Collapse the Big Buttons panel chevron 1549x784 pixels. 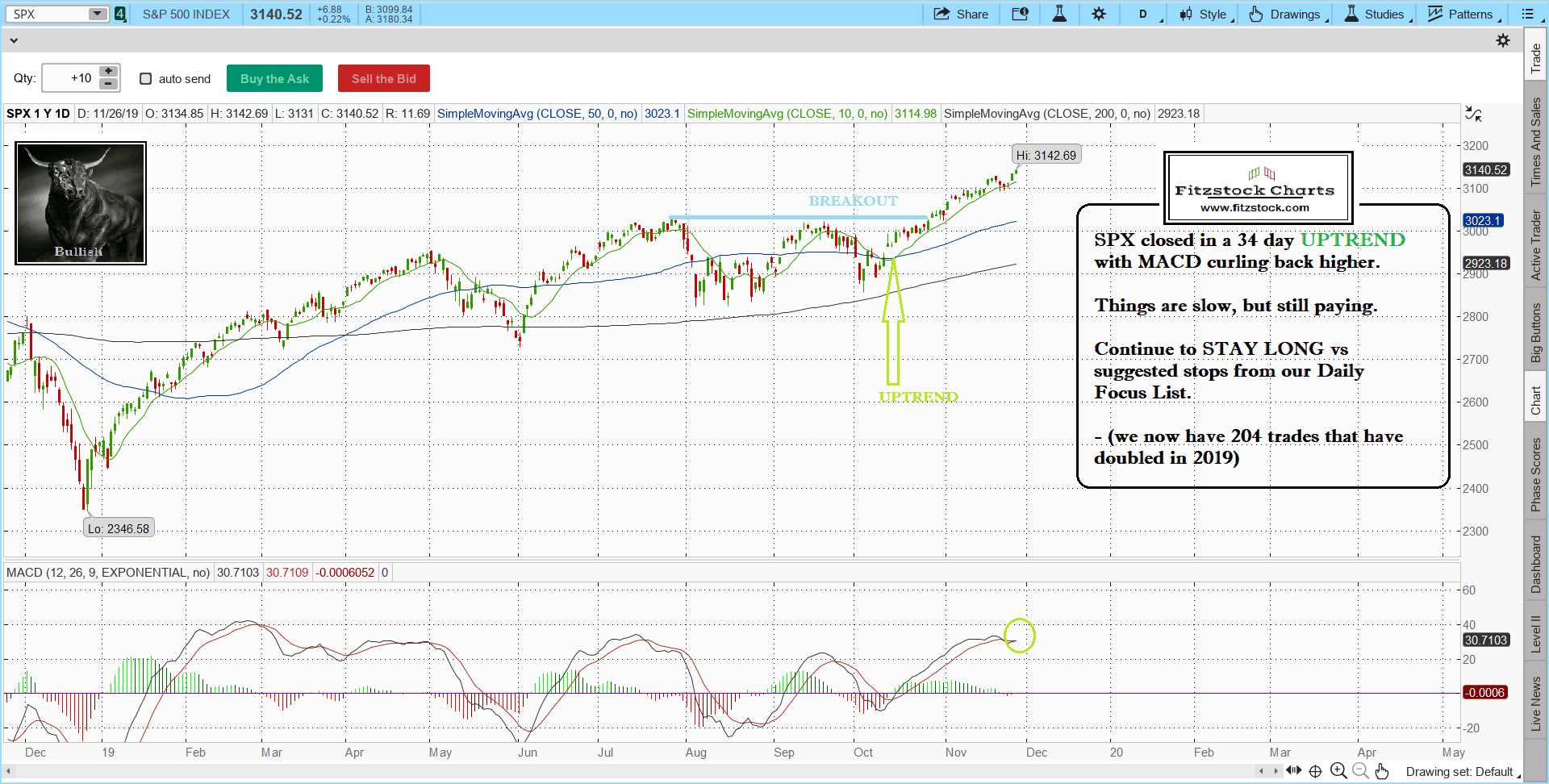(13, 40)
